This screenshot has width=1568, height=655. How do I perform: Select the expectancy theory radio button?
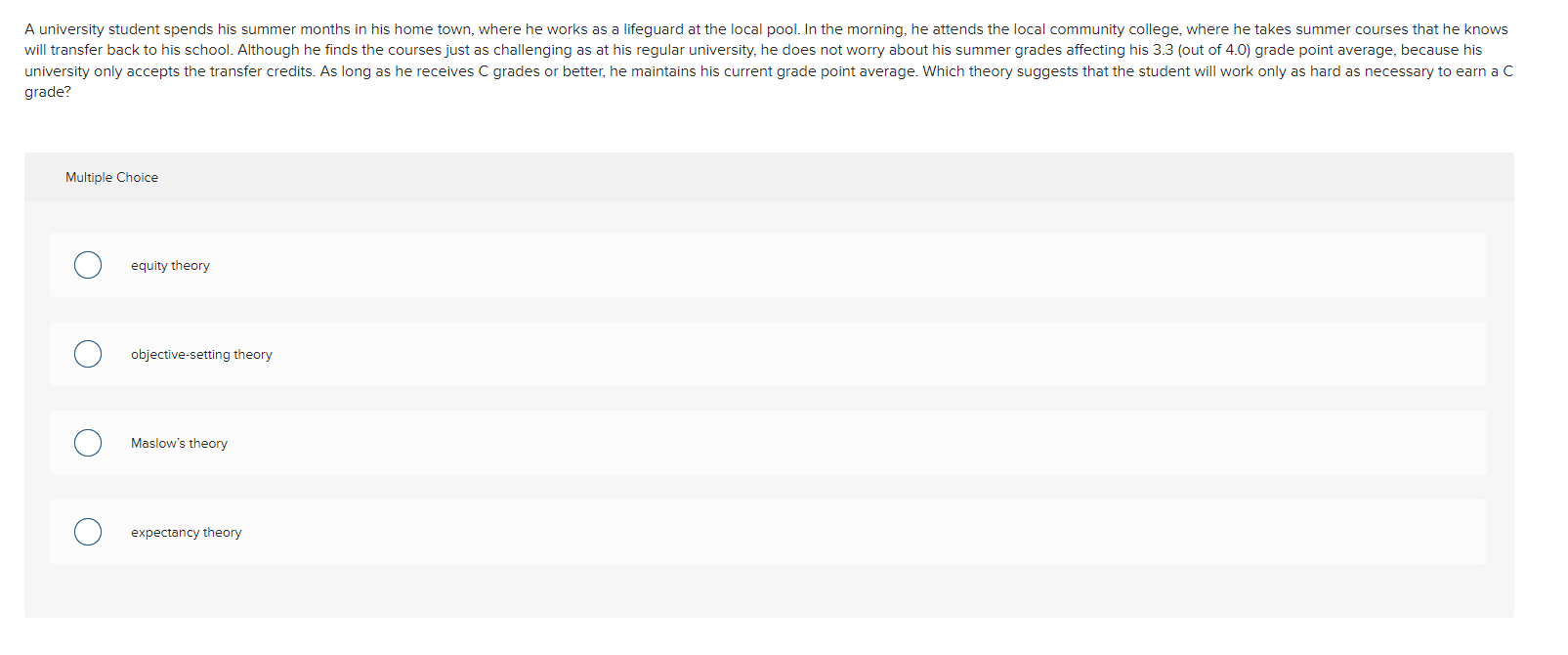(87, 532)
